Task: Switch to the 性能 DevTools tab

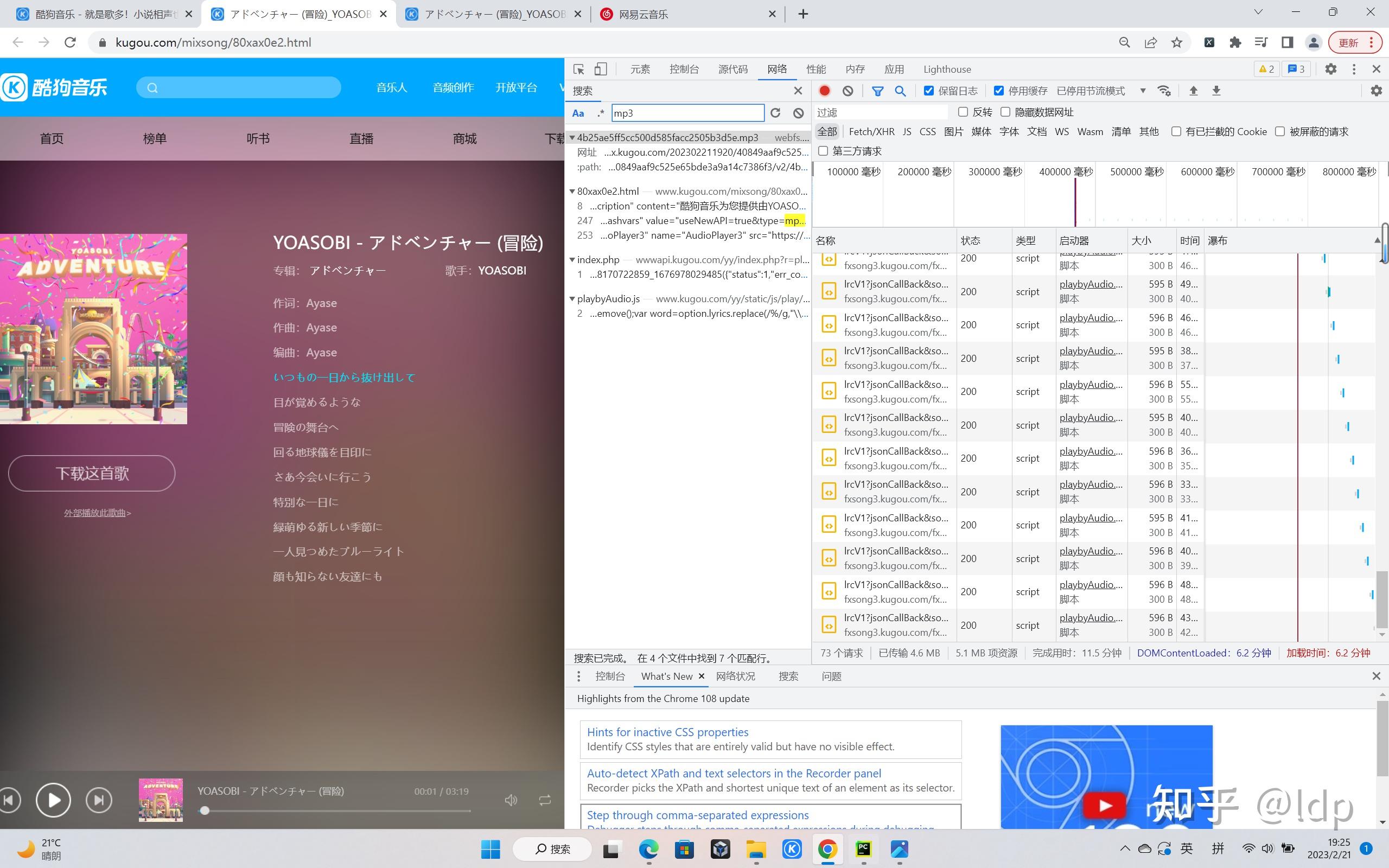Action: [x=816, y=69]
